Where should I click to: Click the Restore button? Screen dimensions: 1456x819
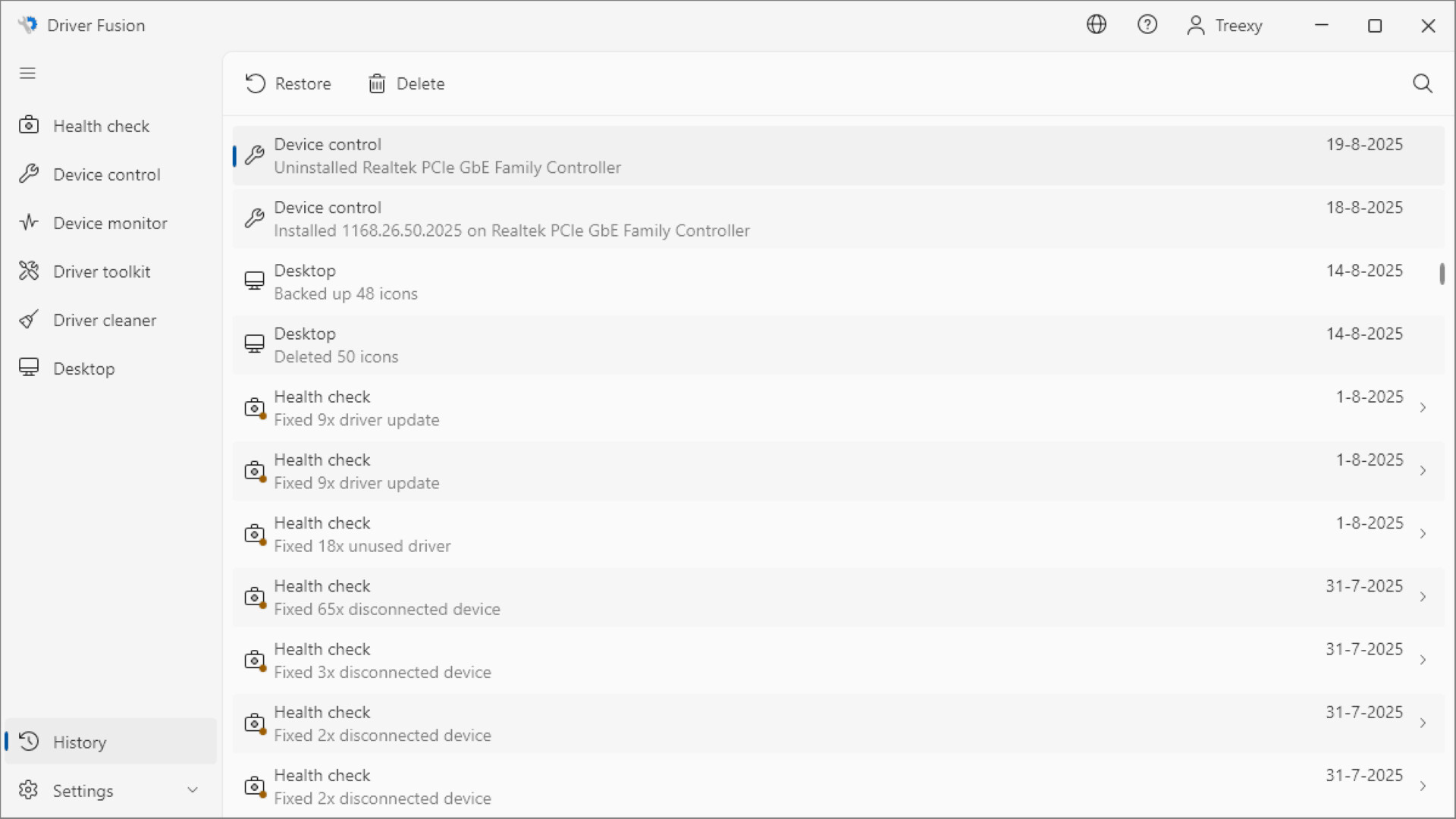tap(287, 83)
